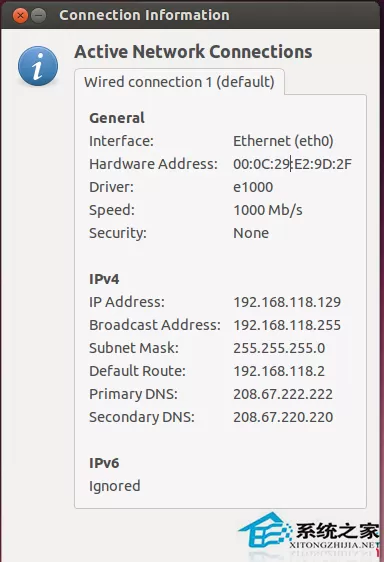Minimize the Connection Information window
The height and width of the screenshot is (562, 384).
point(38,15)
